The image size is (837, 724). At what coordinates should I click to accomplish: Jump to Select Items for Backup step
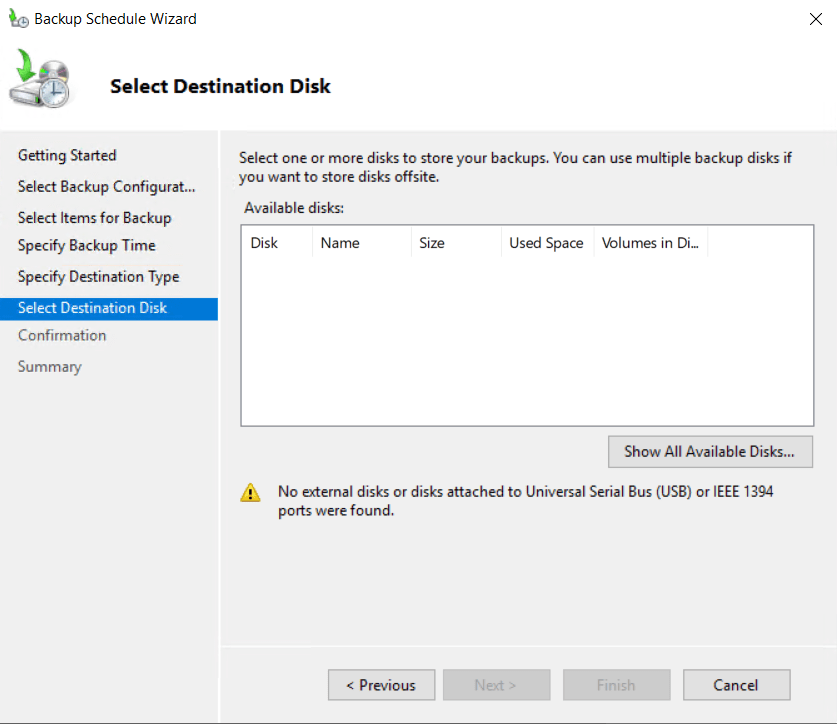94,218
